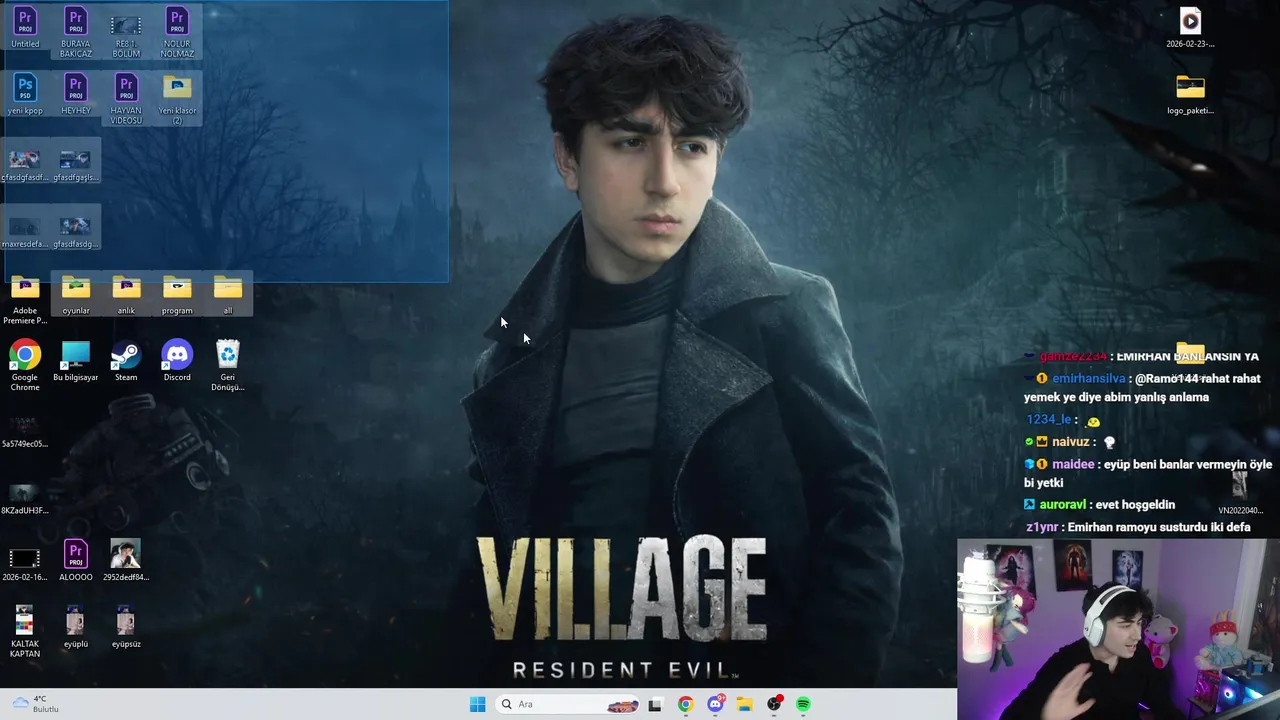The image size is (1280, 720).
Task: Open Discord from the taskbar
Action: coord(715,704)
